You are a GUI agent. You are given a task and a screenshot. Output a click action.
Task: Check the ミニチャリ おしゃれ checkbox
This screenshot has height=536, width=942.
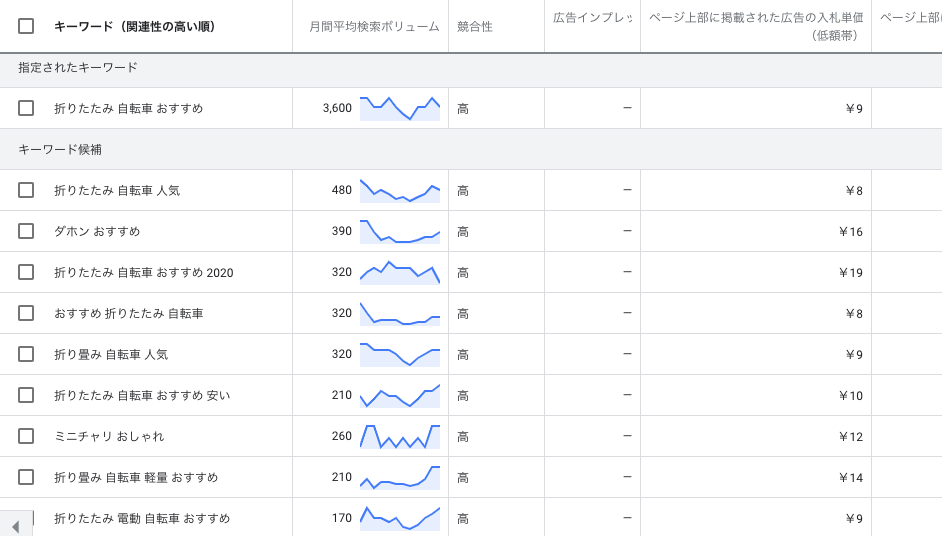pyautogui.click(x=26, y=436)
